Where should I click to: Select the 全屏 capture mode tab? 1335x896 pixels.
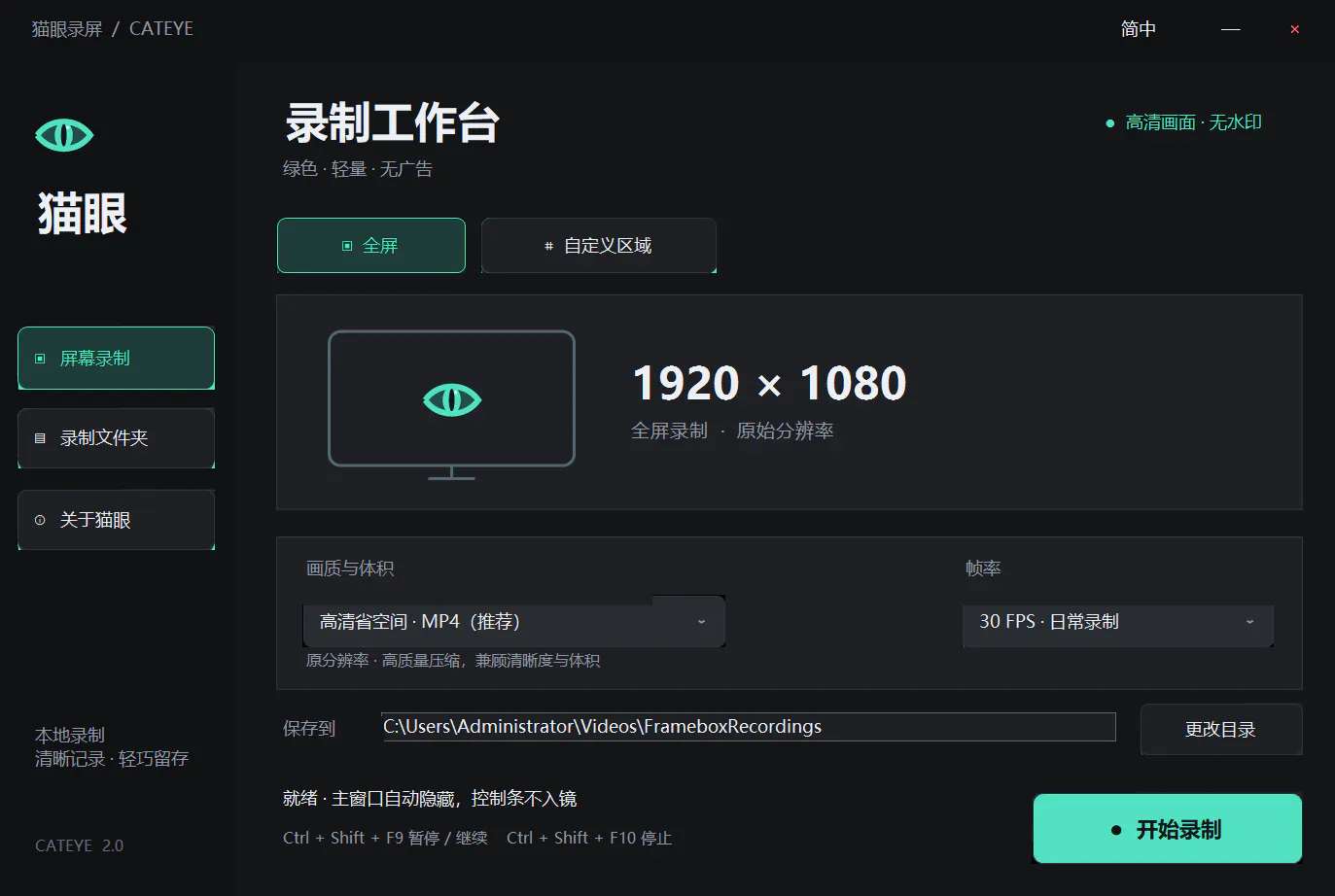[x=371, y=245]
